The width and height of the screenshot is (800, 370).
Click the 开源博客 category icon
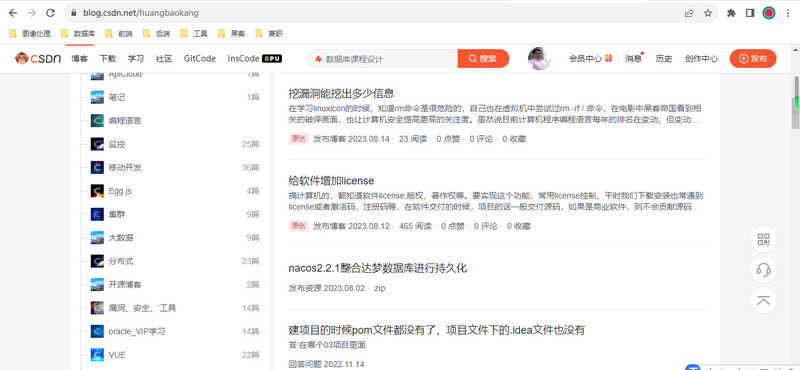coord(97,284)
